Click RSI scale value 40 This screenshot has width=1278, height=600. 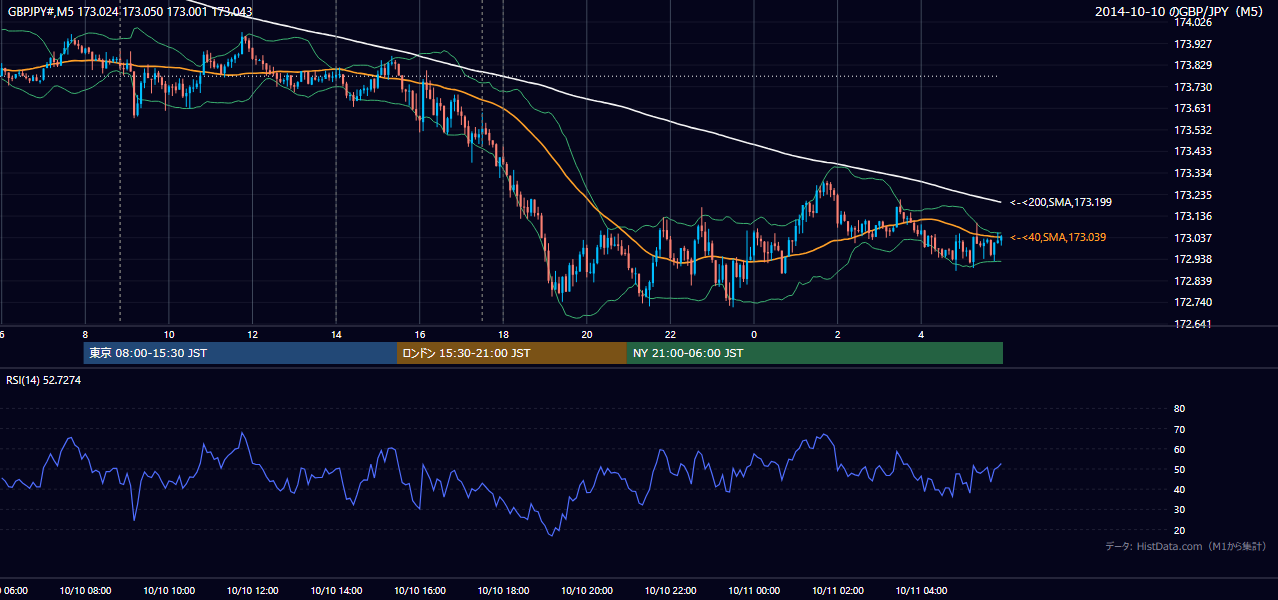coord(1179,490)
